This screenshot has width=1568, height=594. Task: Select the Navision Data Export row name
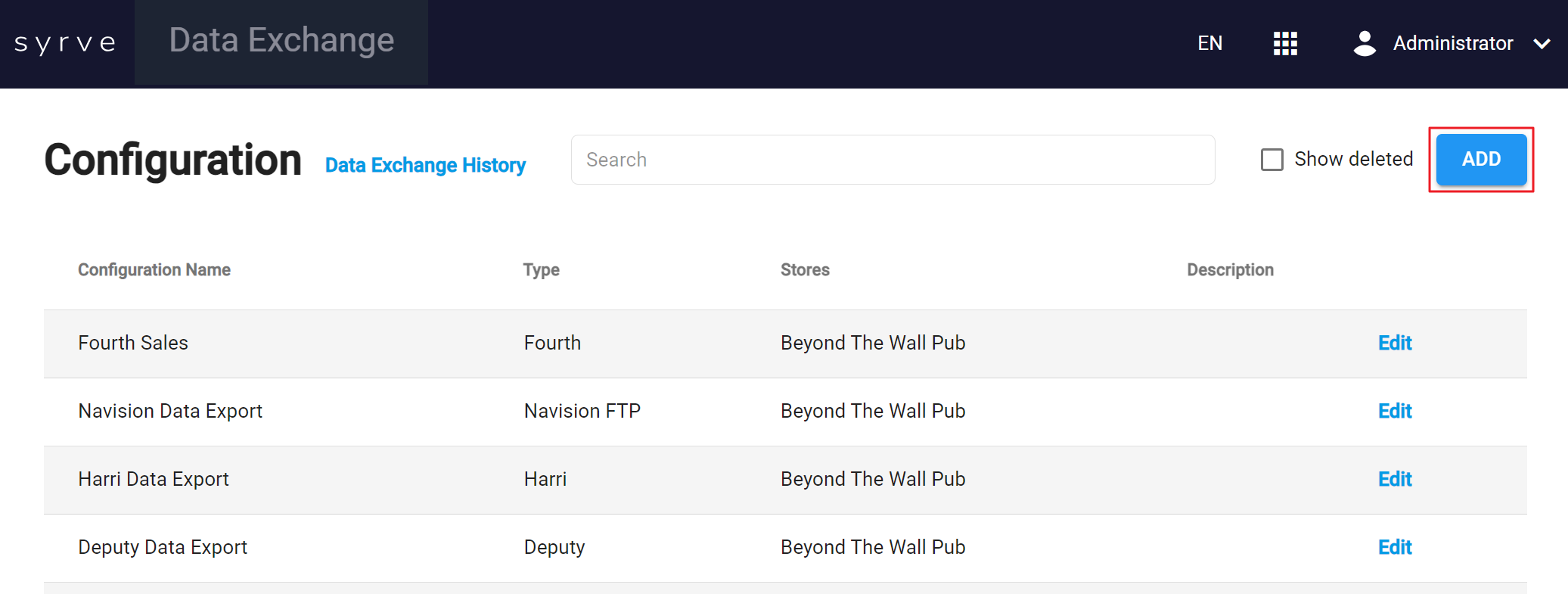(170, 411)
